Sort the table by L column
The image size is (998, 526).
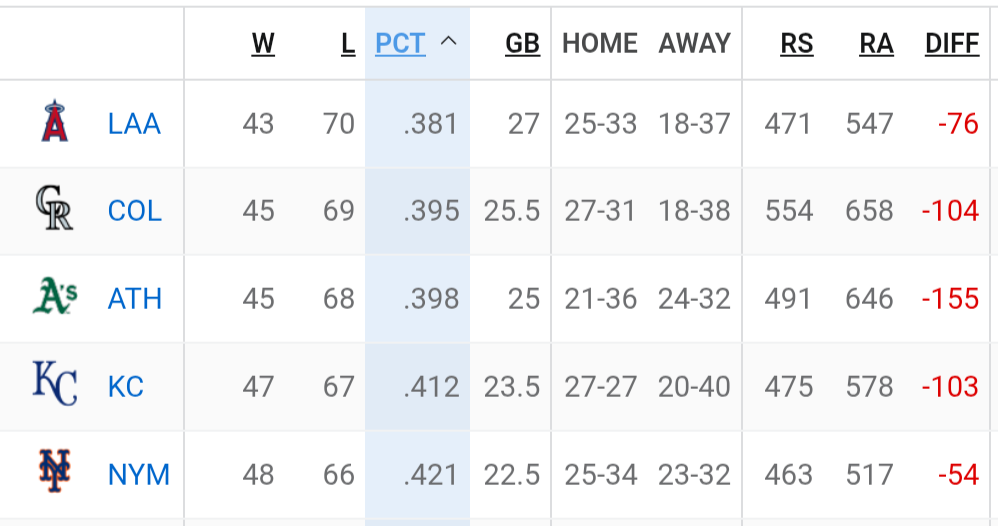click(x=348, y=43)
